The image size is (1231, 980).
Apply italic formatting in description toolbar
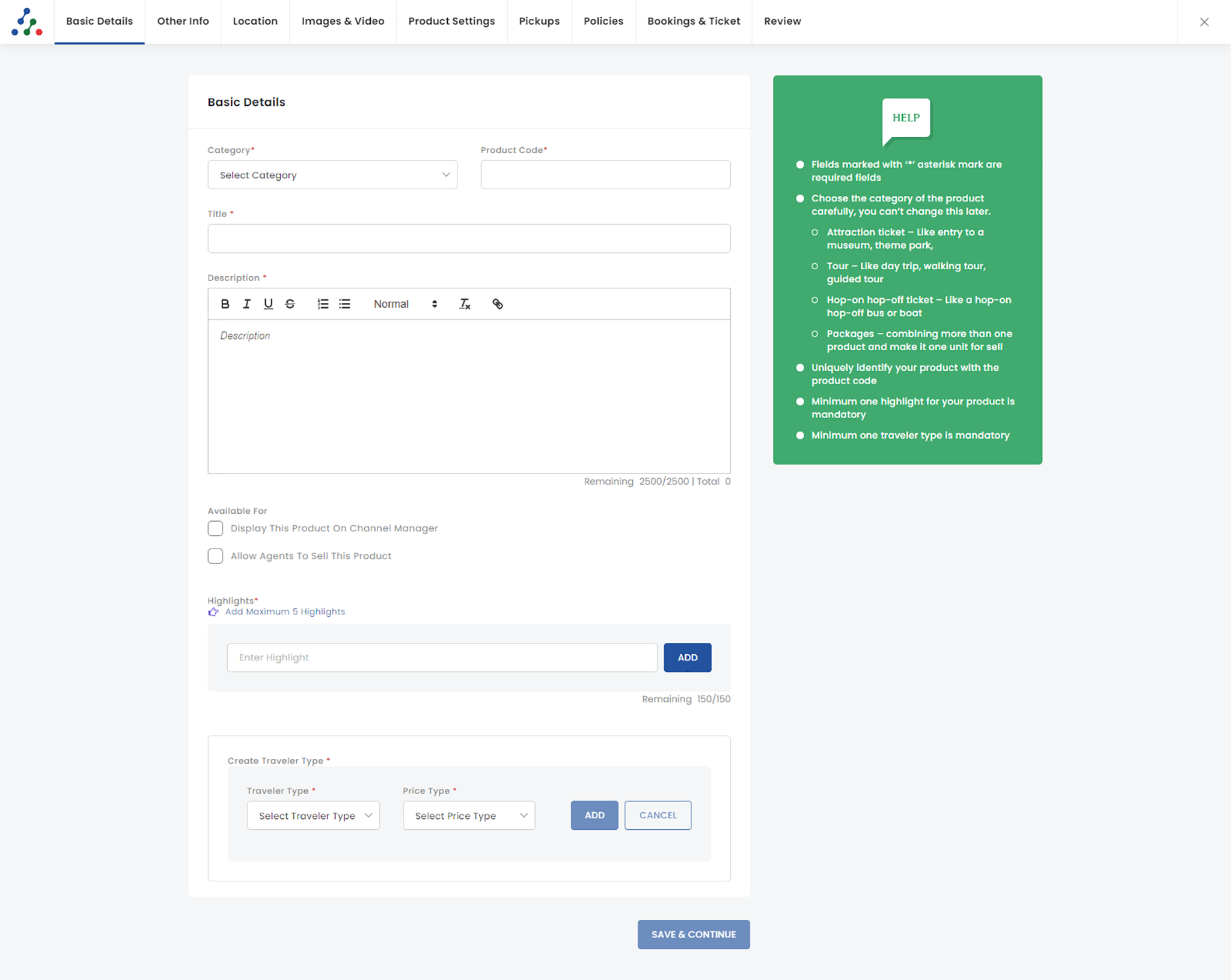pos(246,304)
